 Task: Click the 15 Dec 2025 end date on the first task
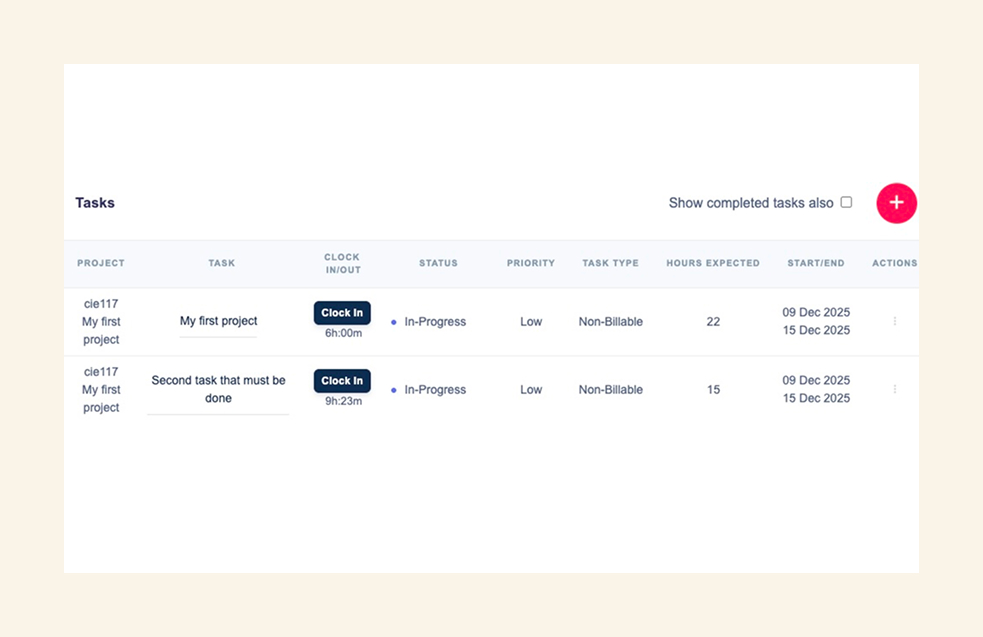815,330
